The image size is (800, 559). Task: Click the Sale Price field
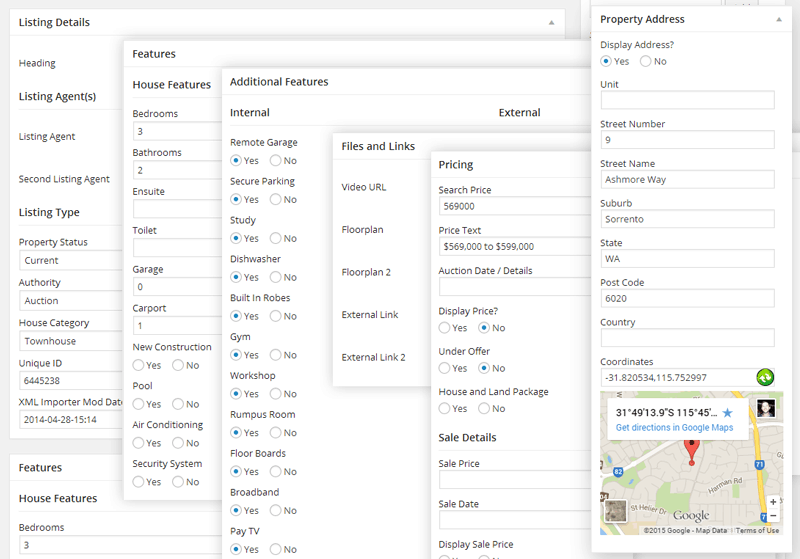coord(515,479)
